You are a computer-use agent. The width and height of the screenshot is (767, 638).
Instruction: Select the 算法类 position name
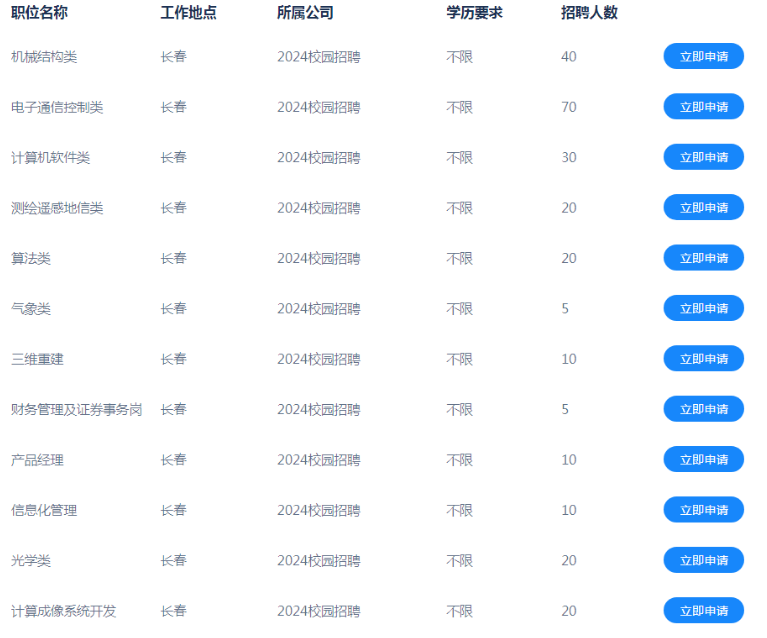pyautogui.click(x=31, y=258)
